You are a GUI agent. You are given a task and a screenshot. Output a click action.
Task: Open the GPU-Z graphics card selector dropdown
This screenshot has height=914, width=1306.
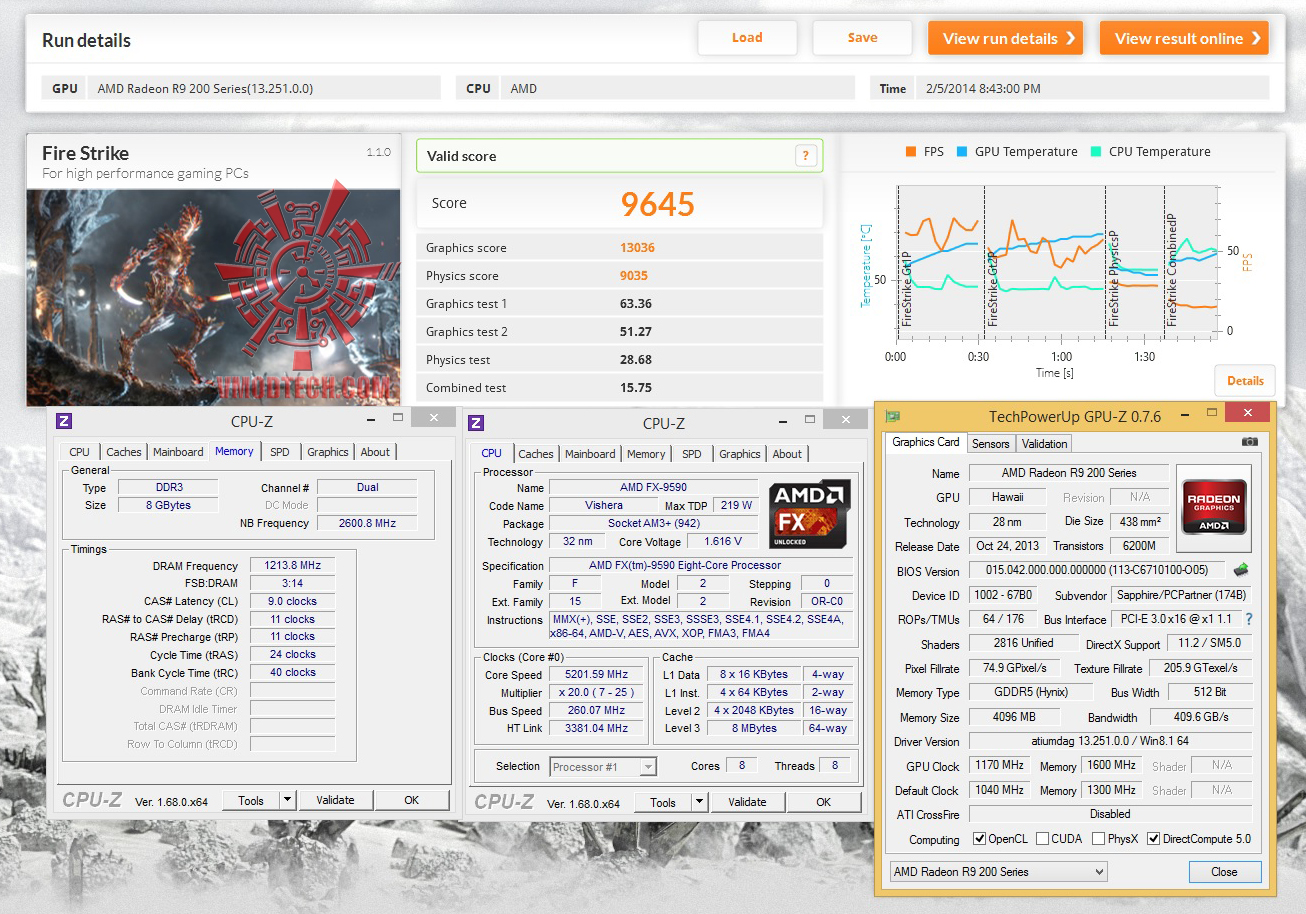[1099, 872]
